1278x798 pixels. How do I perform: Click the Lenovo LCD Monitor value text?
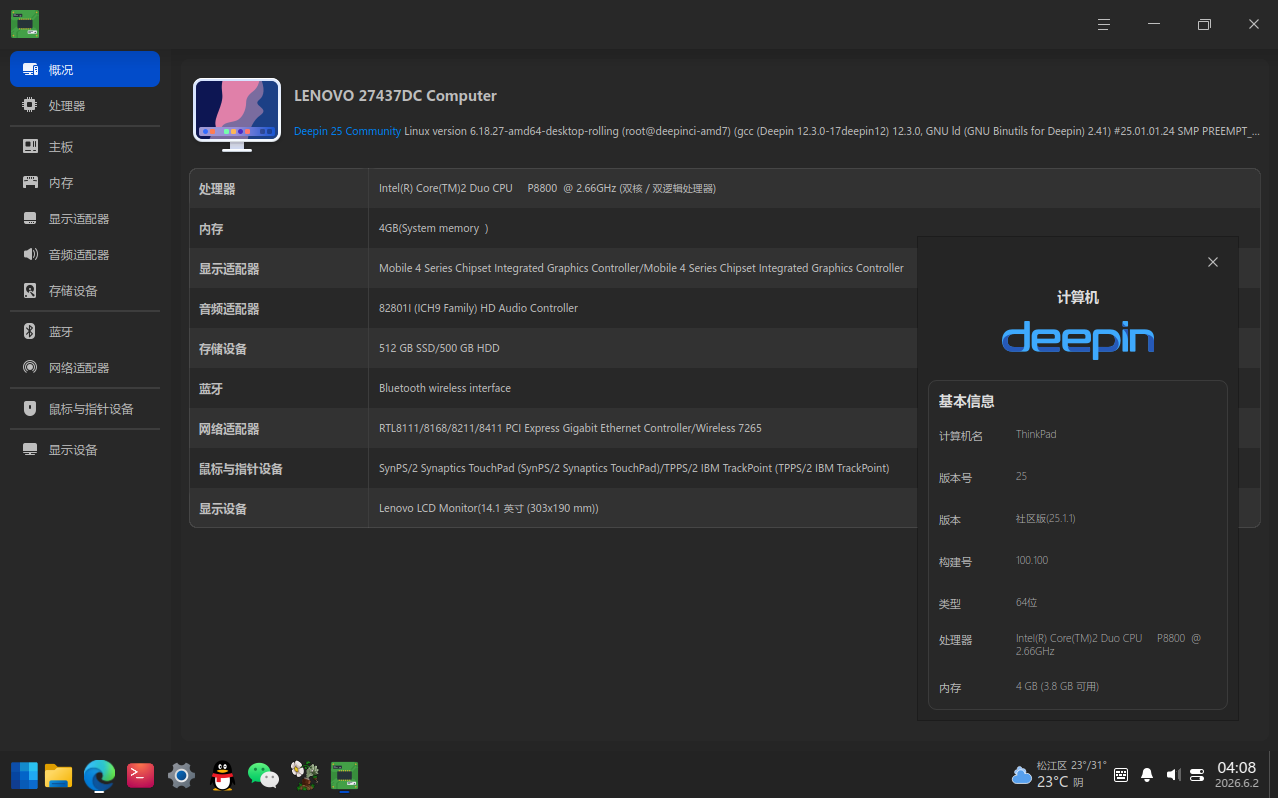point(489,508)
